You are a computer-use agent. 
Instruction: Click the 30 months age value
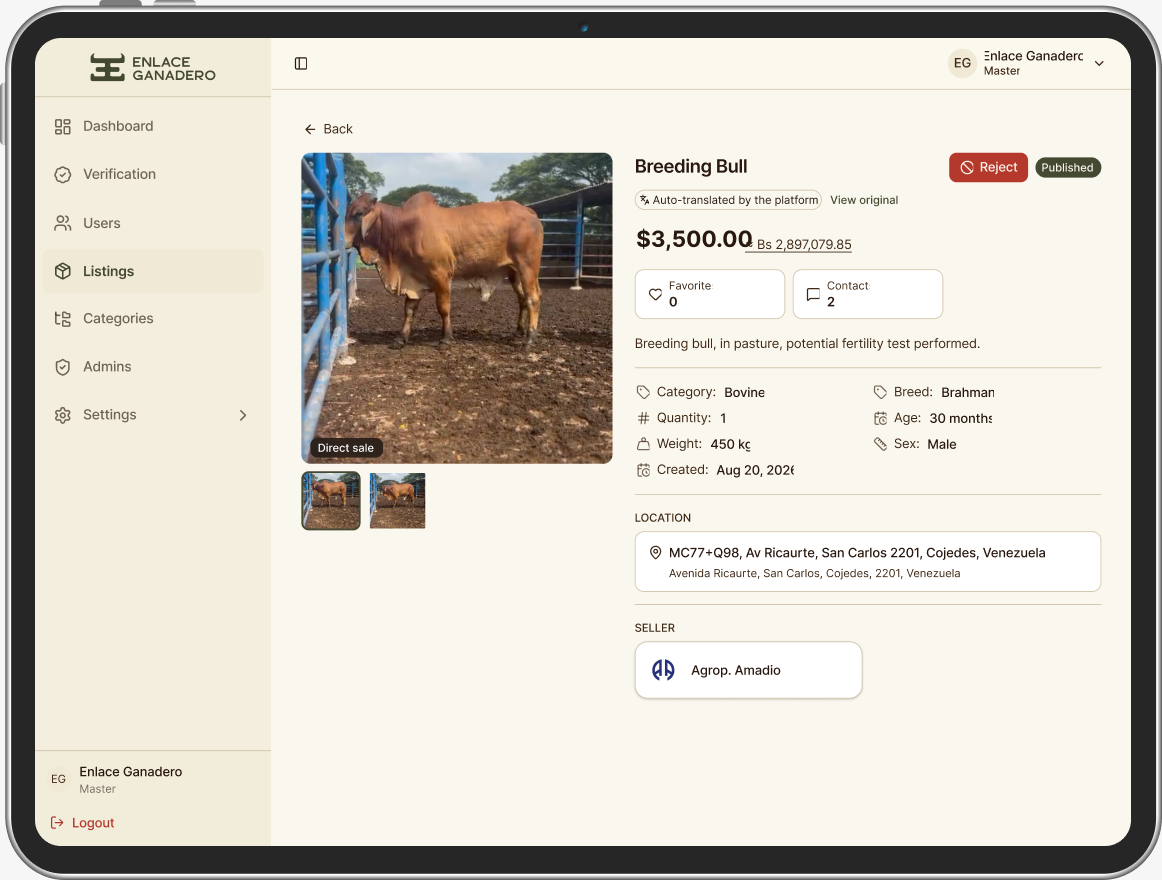click(x=960, y=418)
